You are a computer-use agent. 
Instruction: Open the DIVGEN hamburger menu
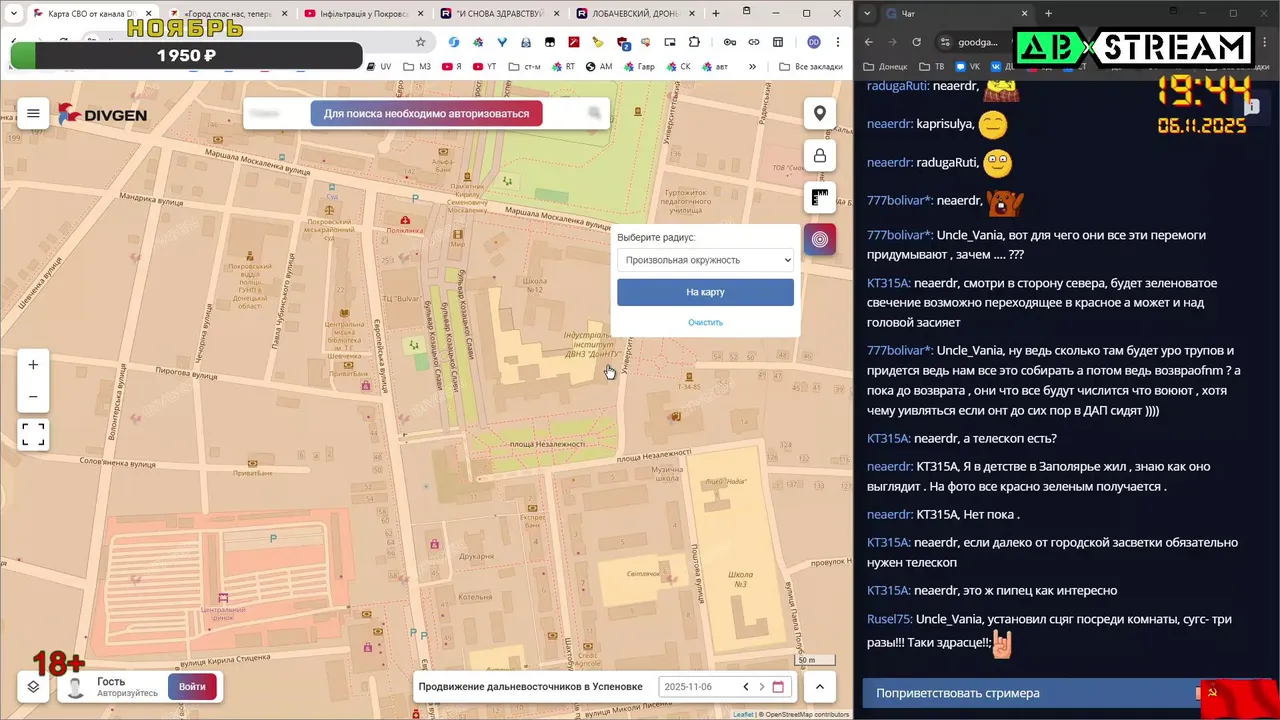[33, 113]
